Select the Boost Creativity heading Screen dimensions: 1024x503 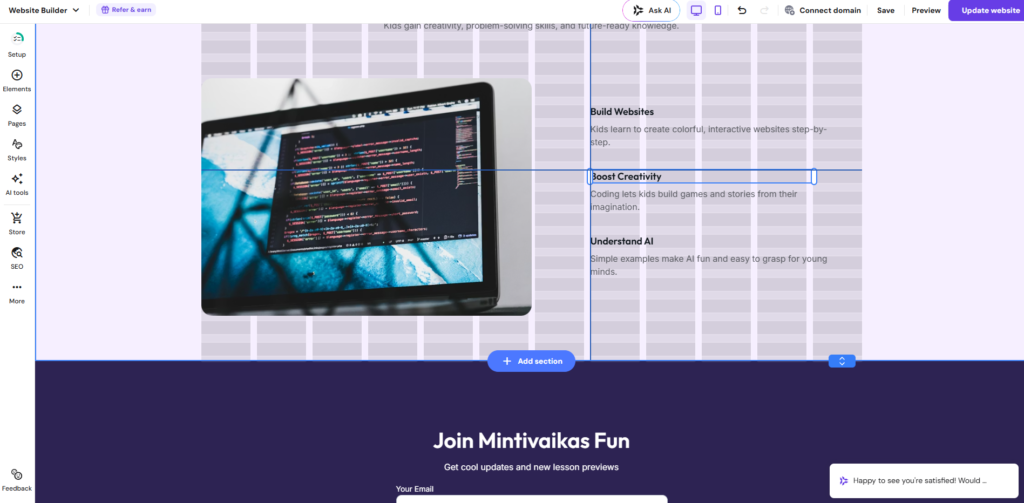pyautogui.click(x=626, y=176)
